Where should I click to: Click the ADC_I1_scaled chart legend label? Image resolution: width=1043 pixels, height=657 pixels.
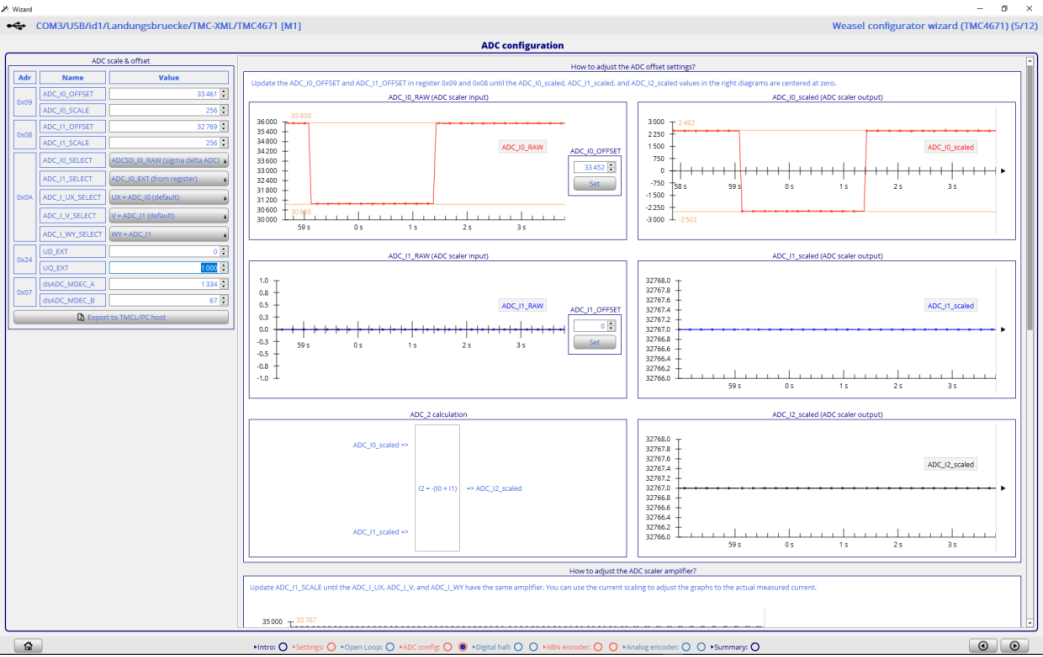pyautogui.click(x=950, y=306)
